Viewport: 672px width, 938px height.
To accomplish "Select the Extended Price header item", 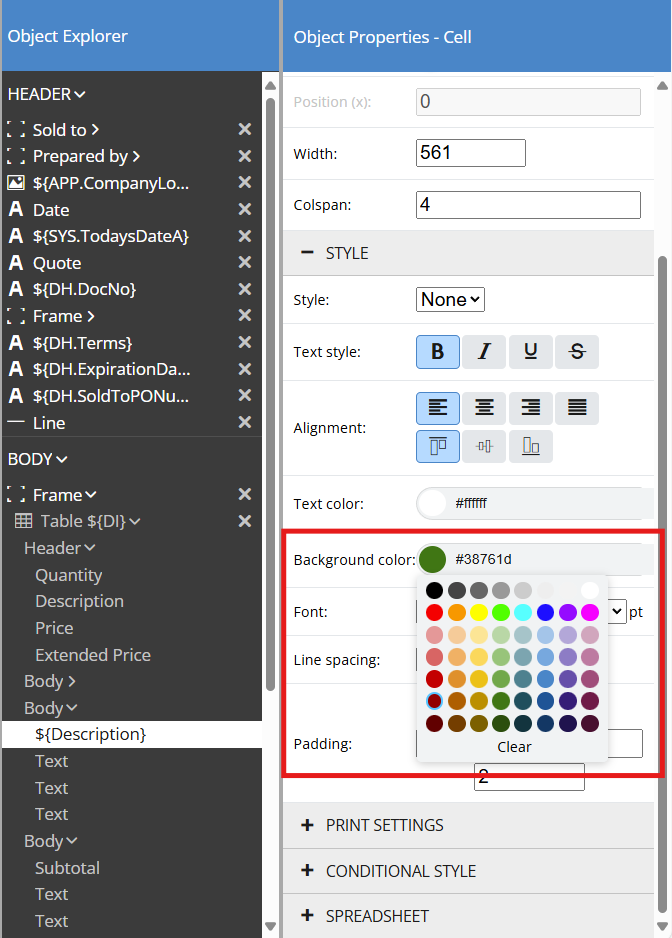I will 93,655.
